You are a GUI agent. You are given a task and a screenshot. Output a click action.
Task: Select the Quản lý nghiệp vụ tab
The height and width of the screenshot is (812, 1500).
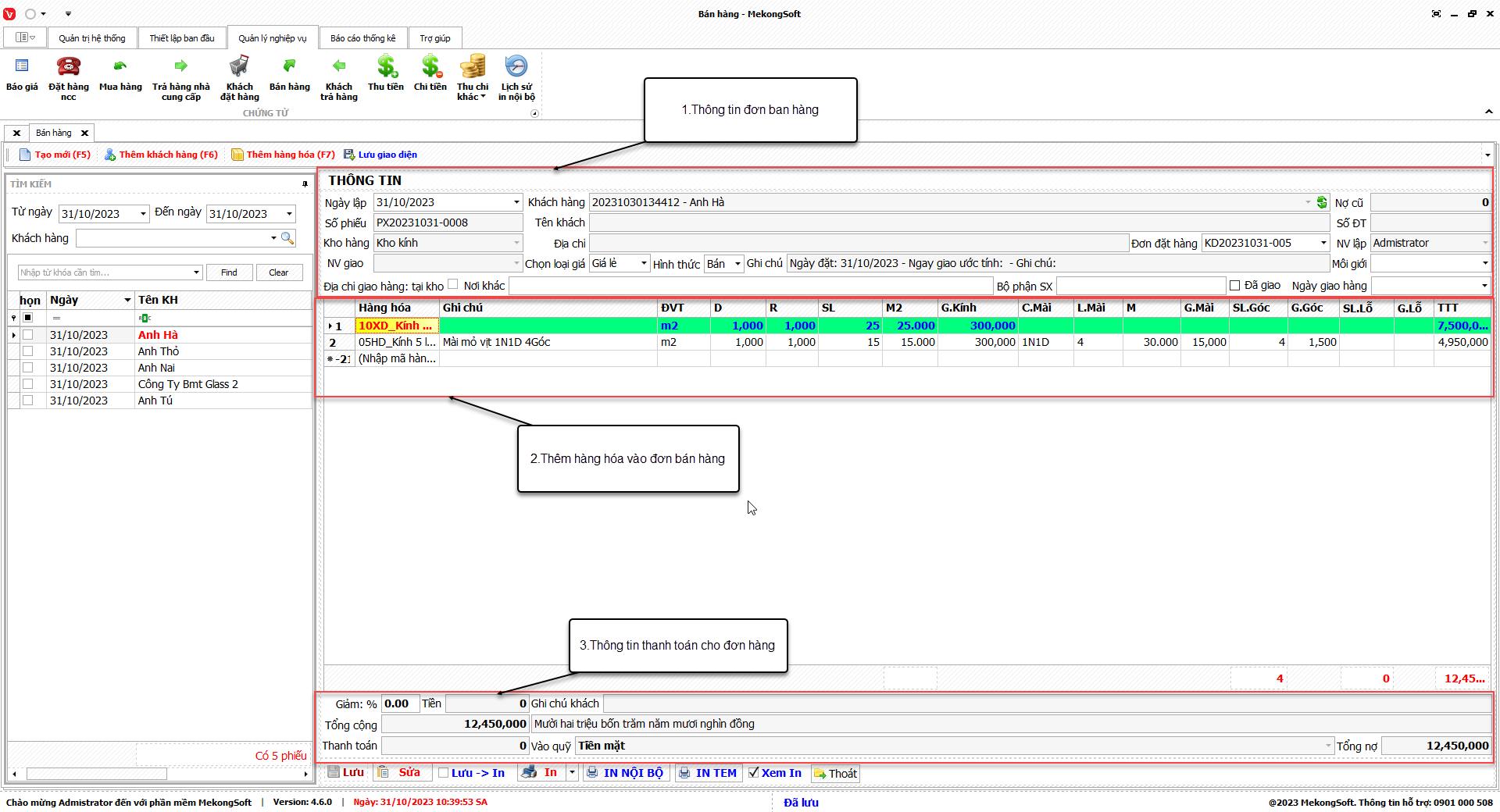click(273, 38)
